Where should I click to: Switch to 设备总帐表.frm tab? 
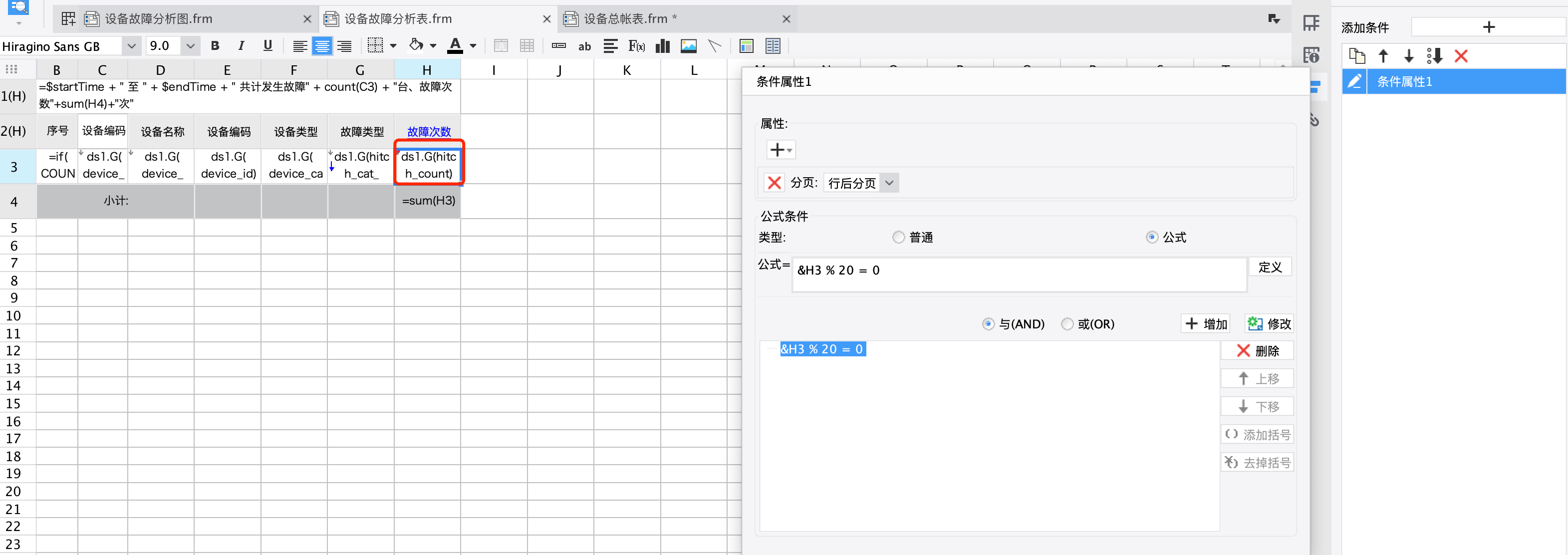pyautogui.click(x=630, y=19)
